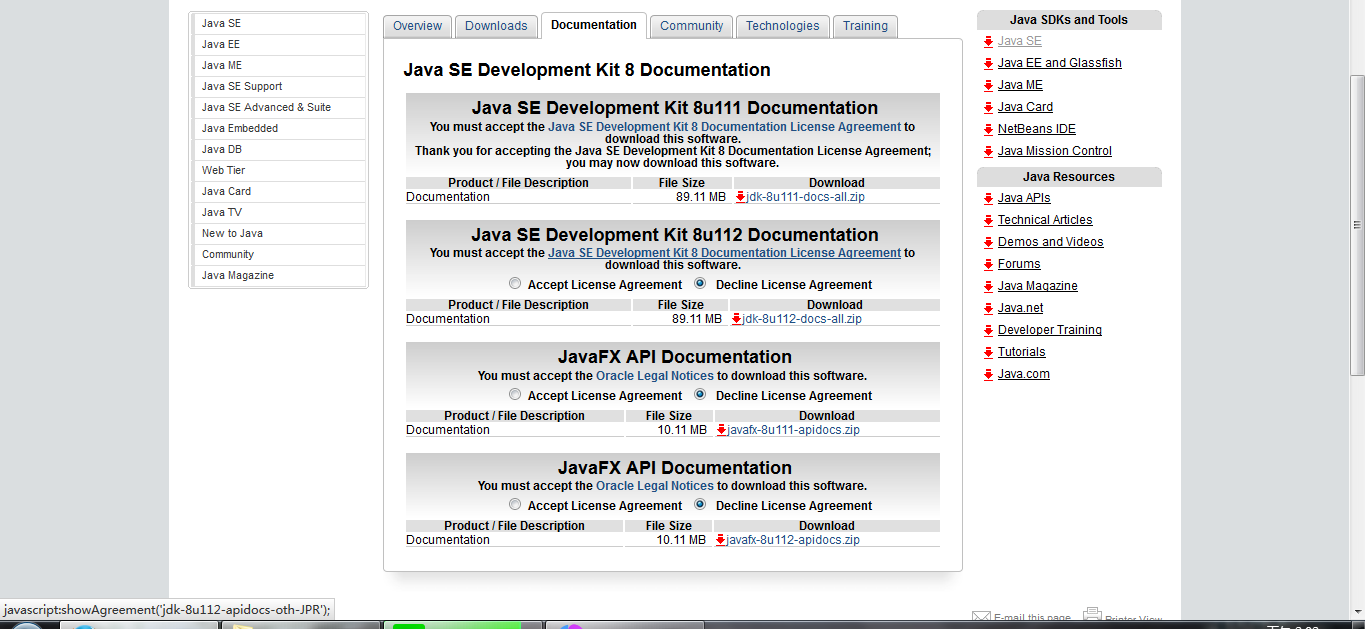Image resolution: width=1365 pixels, height=629 pixels.
Task: Click the red download arrow beside jdk-8u112-docs-all.zip
Action: point(736,319)
